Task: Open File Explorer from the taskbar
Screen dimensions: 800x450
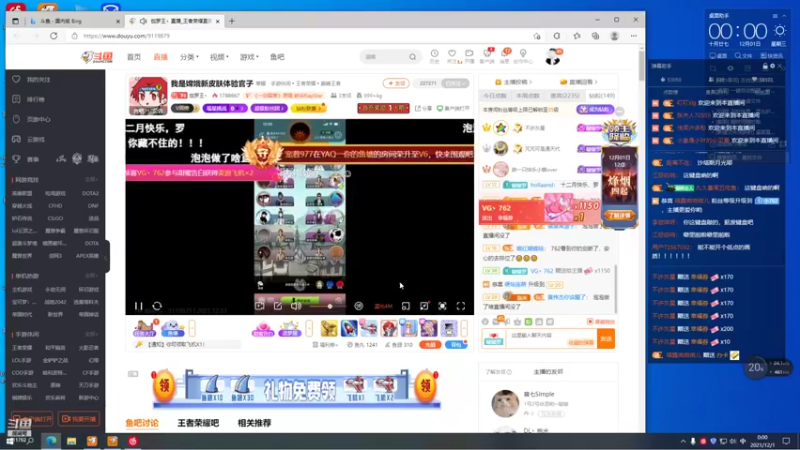Action: pos(71,441)
